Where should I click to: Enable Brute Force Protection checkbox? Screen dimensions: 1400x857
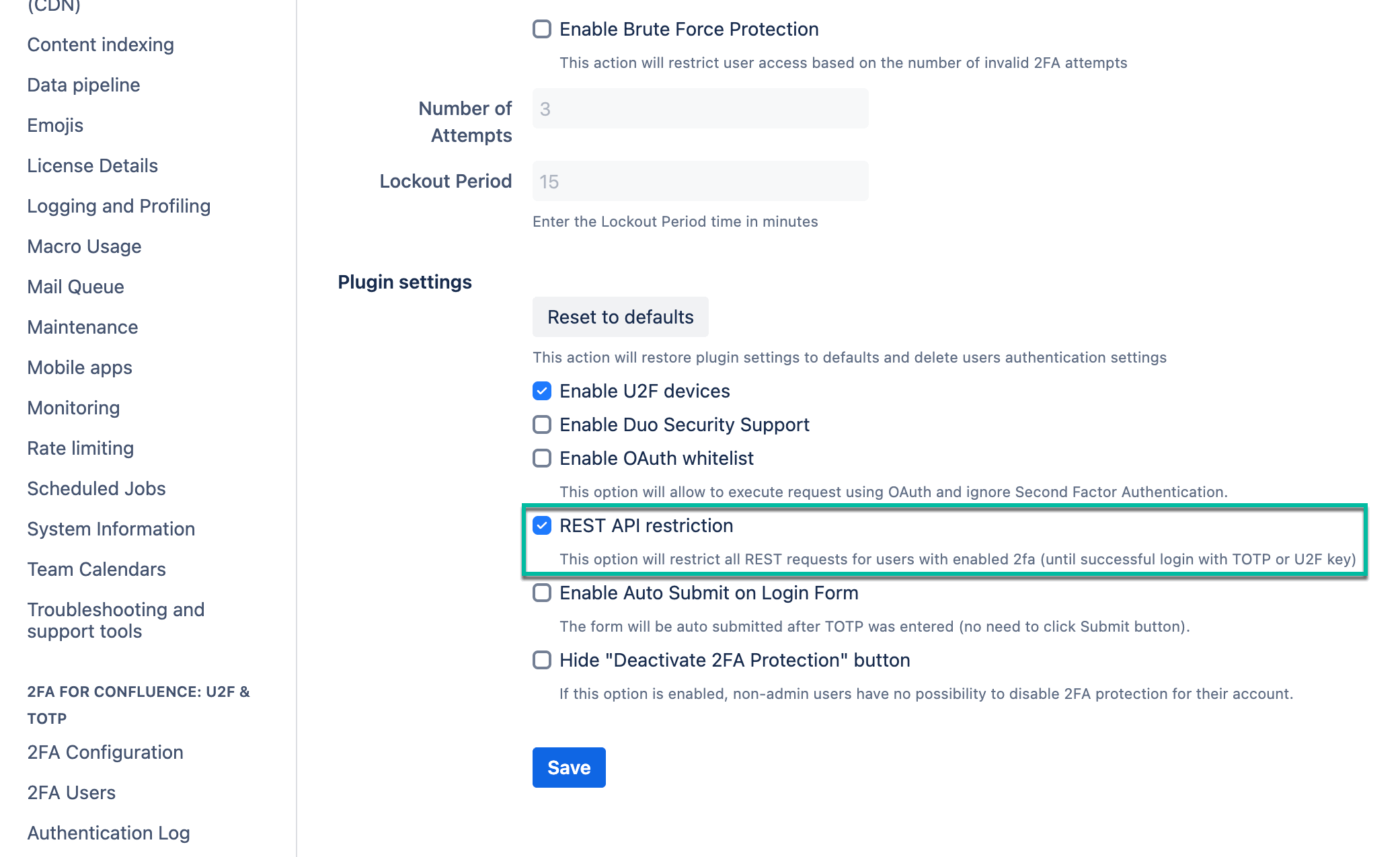click(542, 29)
